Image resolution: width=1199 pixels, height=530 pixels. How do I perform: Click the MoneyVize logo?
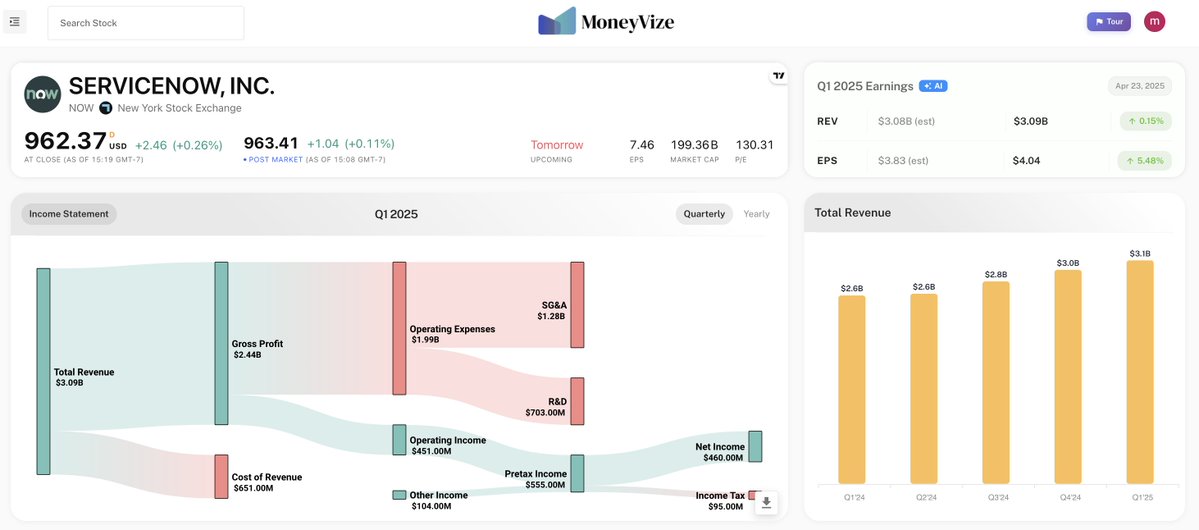coord(606,22)
